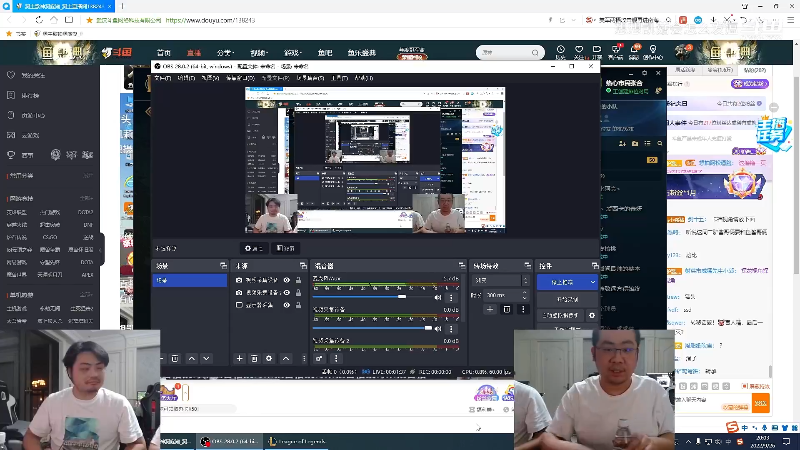Open virtual camera settings gear
Viewport: 800px width, 450px height.
tap(592, 315)
